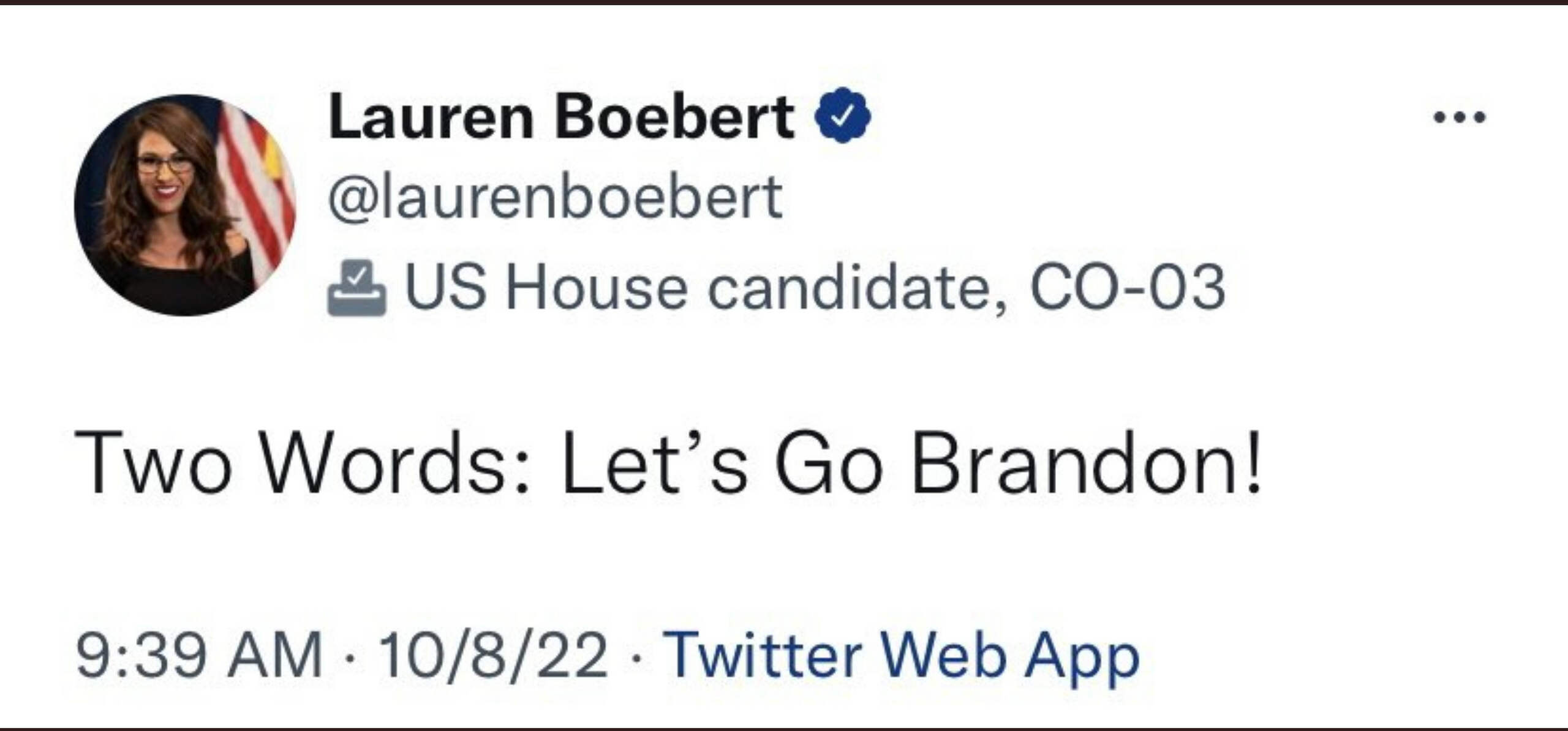The height and width of the screenshot is (731, 1568).
Task: Click the blue verified checkmark badge
Action: coord(843,116)
